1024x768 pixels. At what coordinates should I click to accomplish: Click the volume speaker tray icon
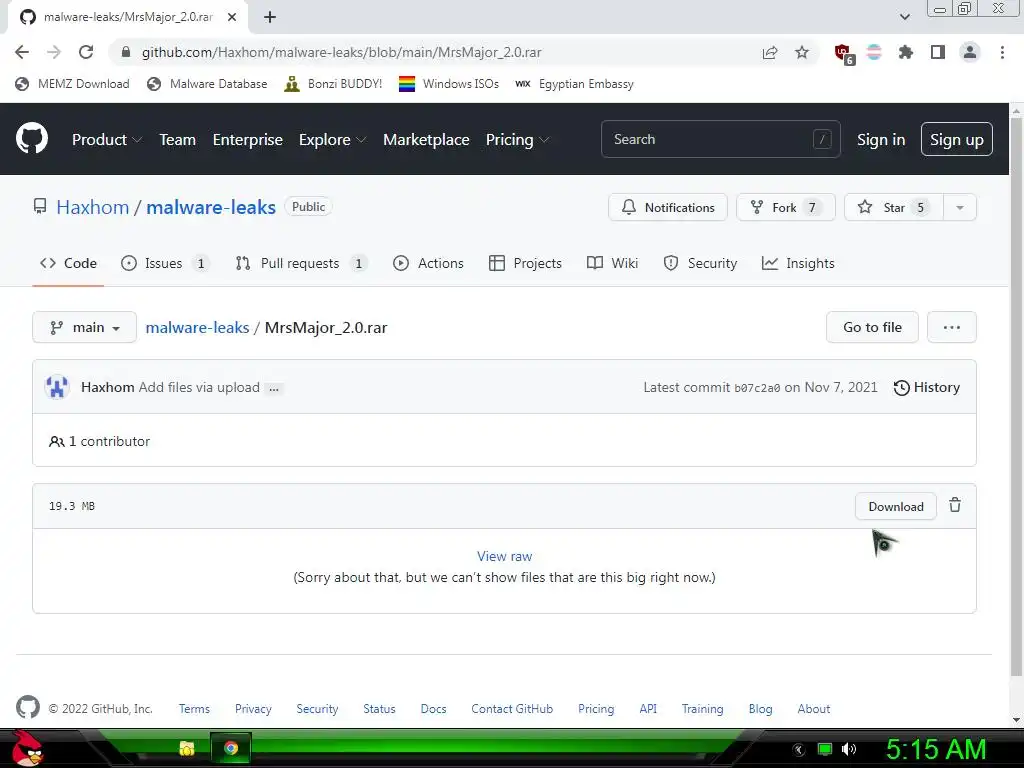click(849, 749)
